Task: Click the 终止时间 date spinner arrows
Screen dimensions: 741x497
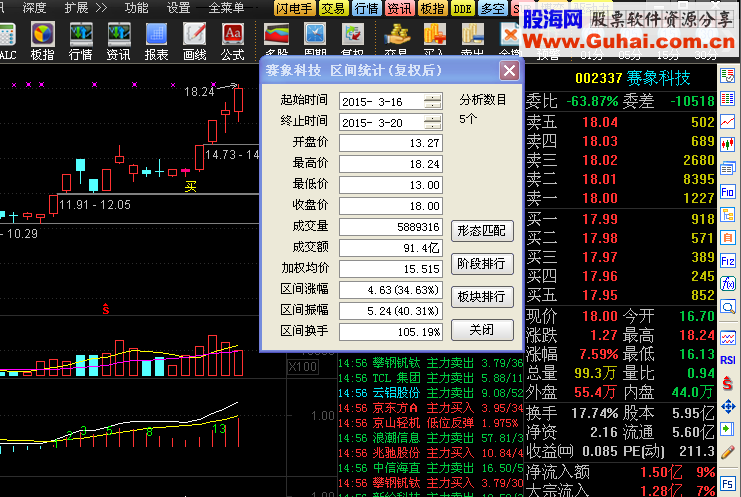Action: point(432,122)
